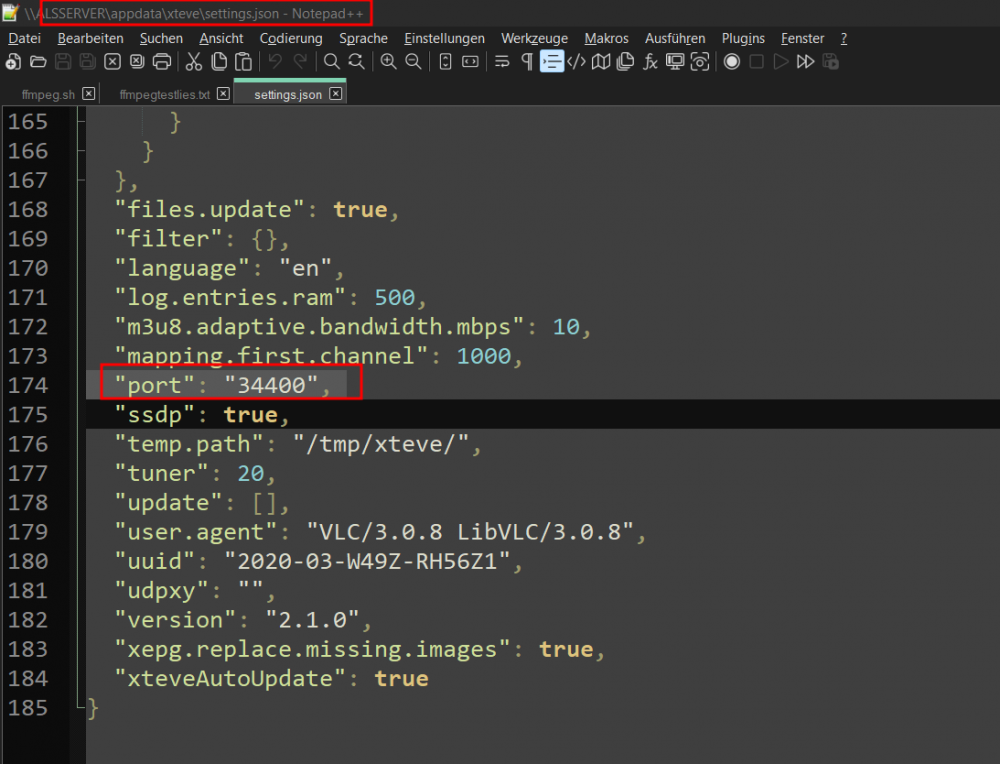Open the Sprache menu

(x=364, y=38)
